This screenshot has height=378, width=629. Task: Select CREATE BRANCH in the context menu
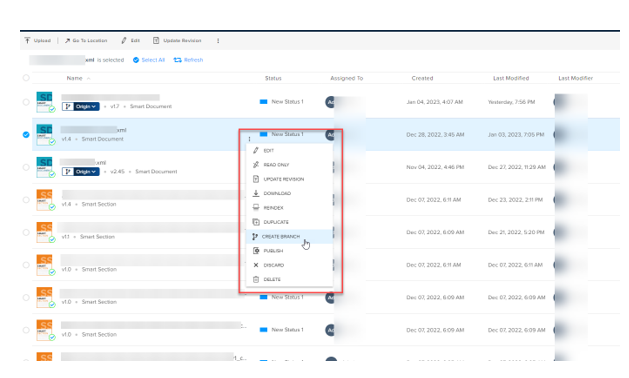tap(289, 236)
